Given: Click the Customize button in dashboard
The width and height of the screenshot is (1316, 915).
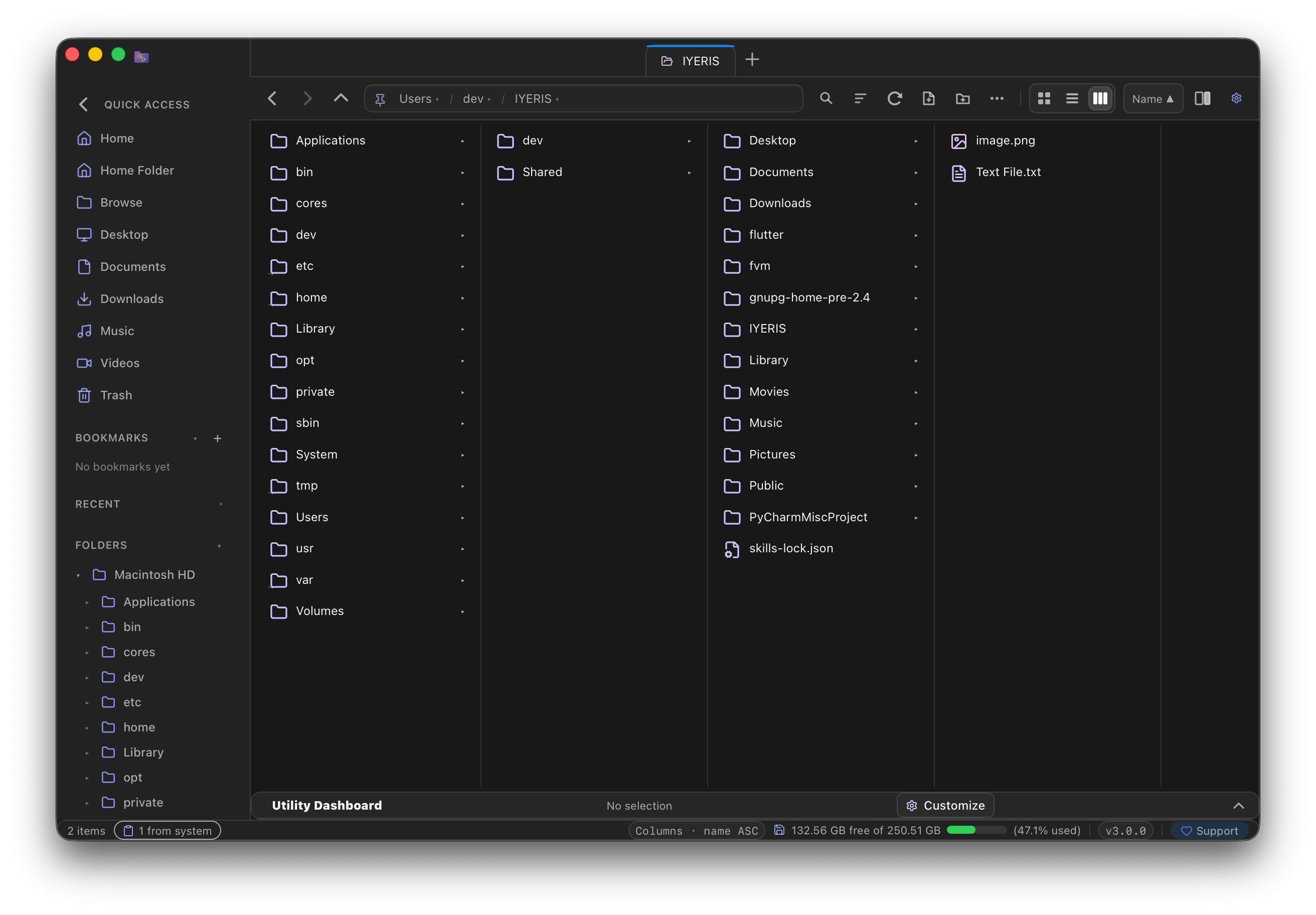Looking at the screenshot, I should (945, 806).
